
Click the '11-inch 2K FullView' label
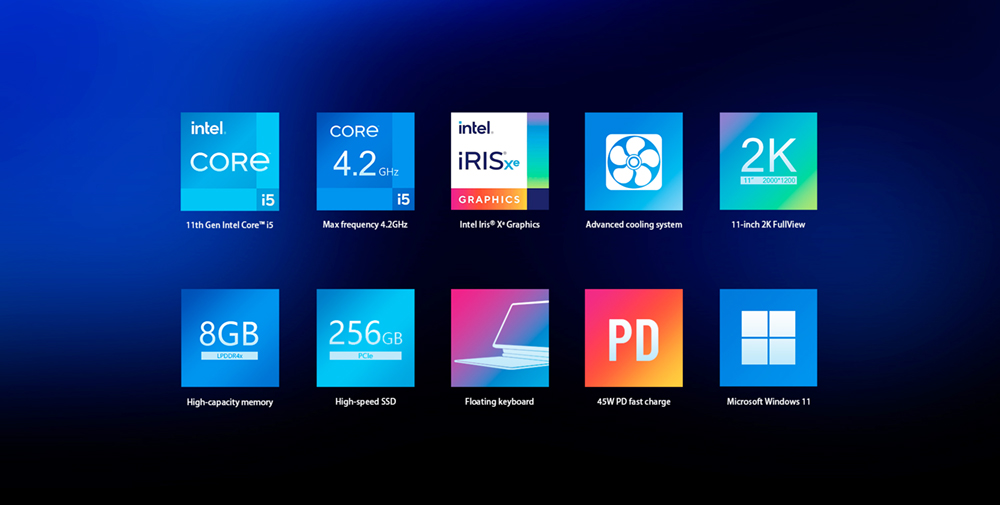[768, 225]
